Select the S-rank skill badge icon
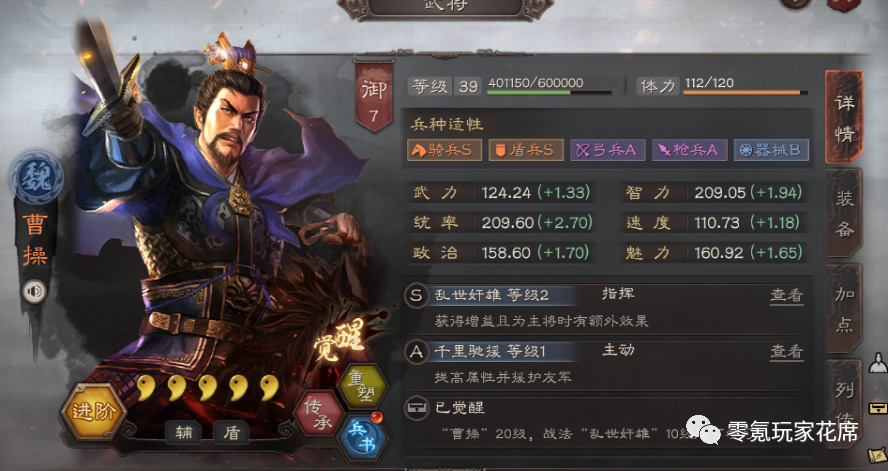 (x=416, y=296)
